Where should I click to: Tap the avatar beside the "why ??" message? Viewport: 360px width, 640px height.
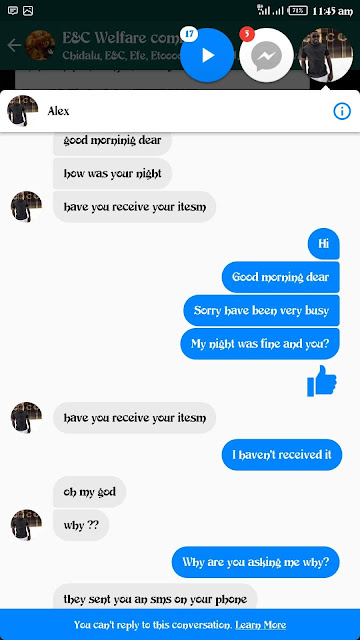coord(26,524)
